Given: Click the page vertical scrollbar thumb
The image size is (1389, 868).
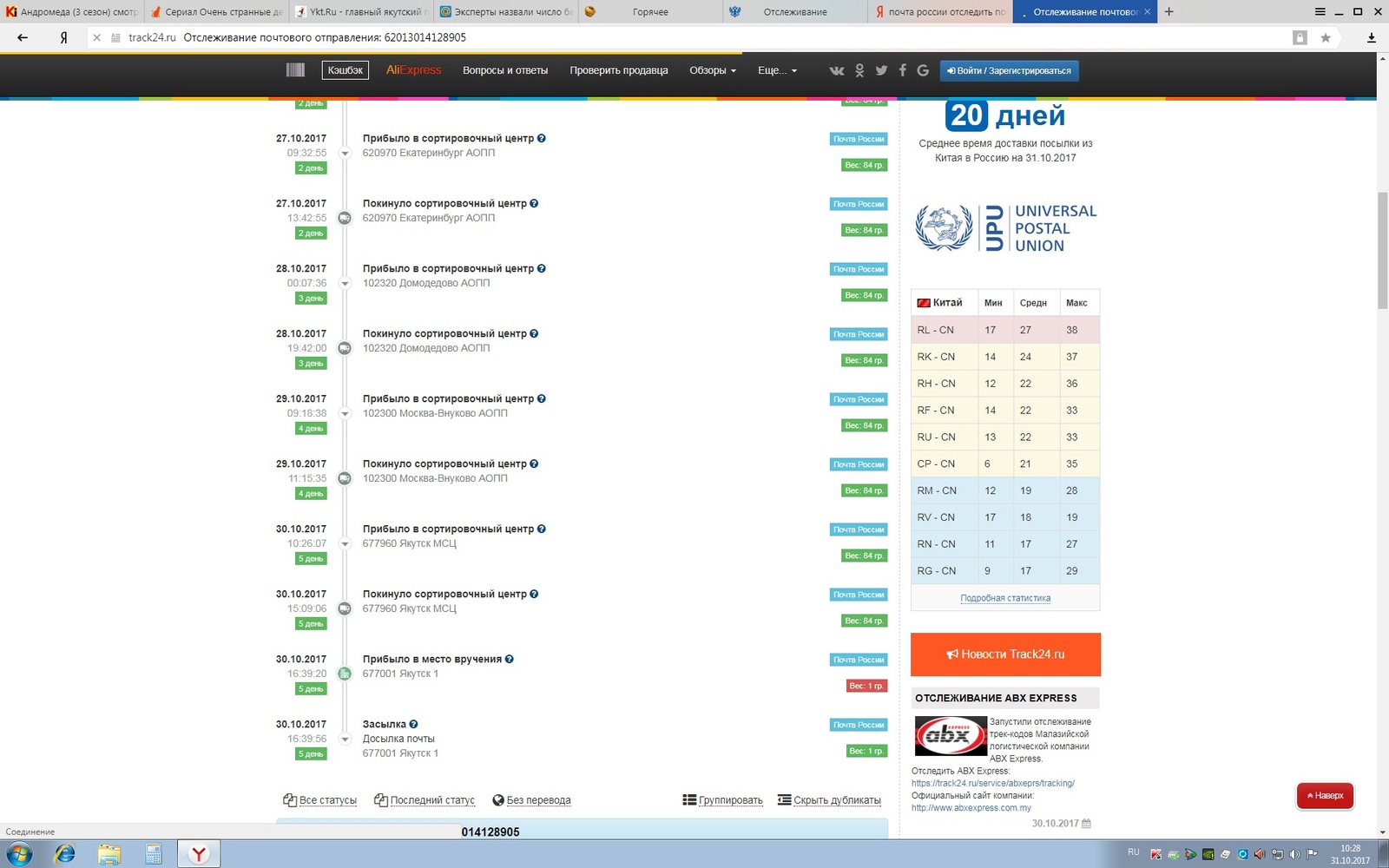Looking at the screenshot, I should pos(1382,250).
